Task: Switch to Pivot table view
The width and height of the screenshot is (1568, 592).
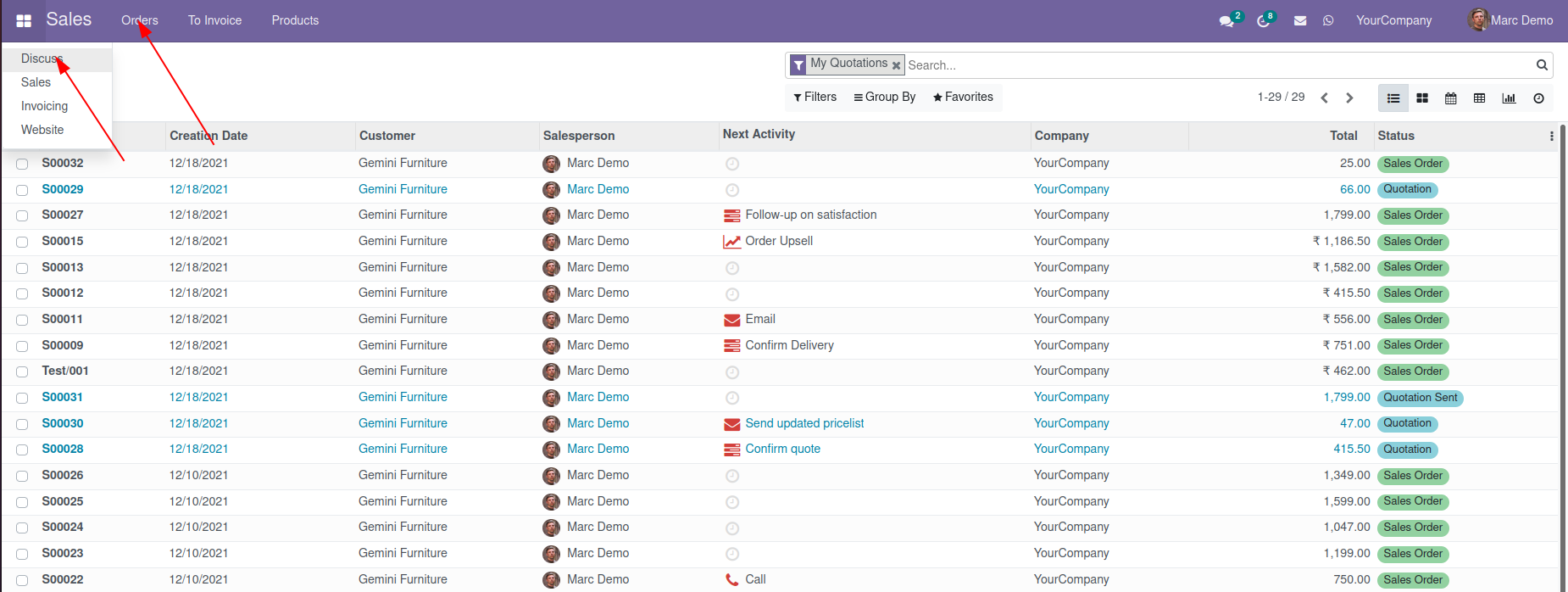Action: (1480, 98)
